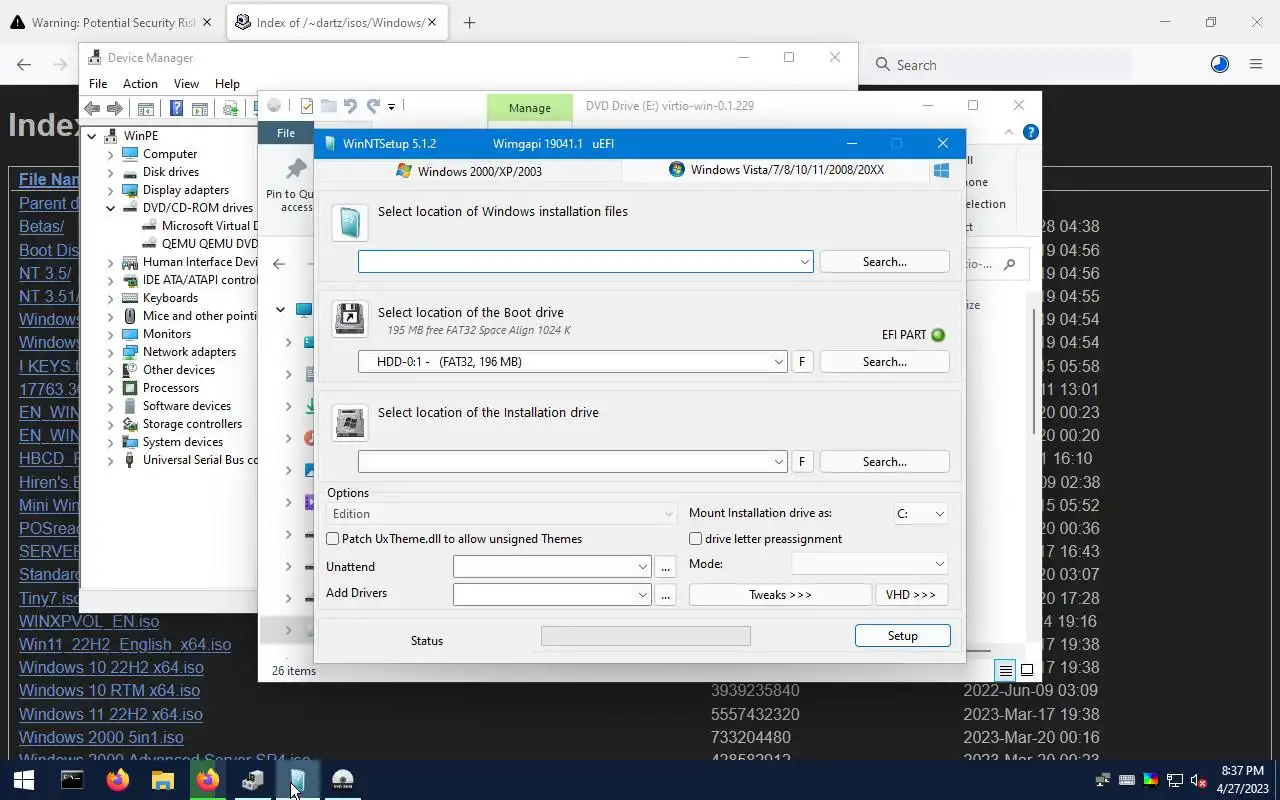The image size is (1280, 800).
Task: Collapse DVD/CD-ROM drives node
Action: coord(111,208)
